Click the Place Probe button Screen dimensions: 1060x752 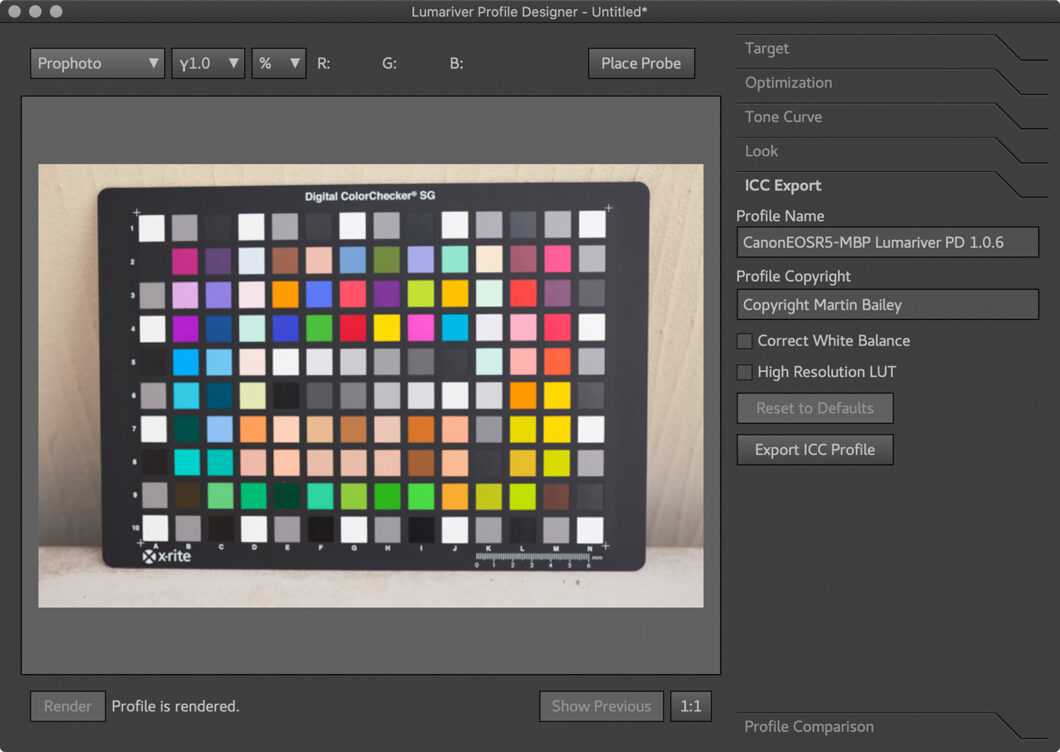[641, 63]
